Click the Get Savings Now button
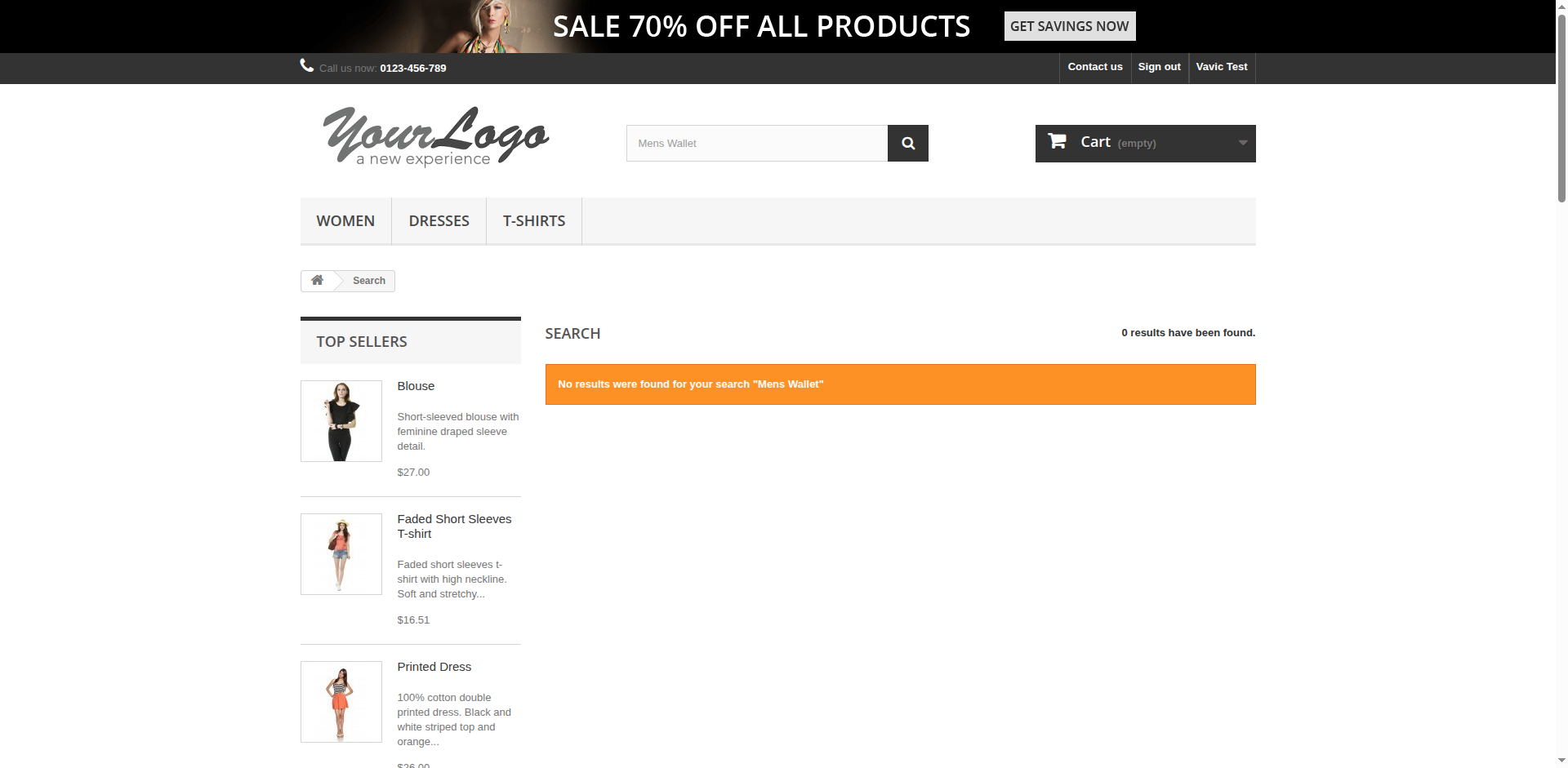 click(x=1069, y=26)
